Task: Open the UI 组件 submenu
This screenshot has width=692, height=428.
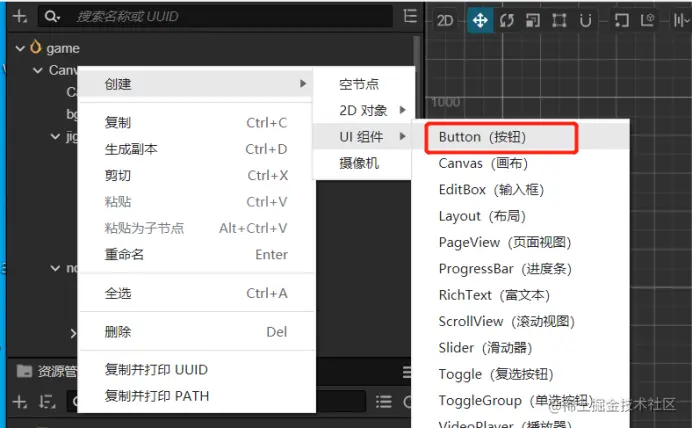Action: coord(364,137)
